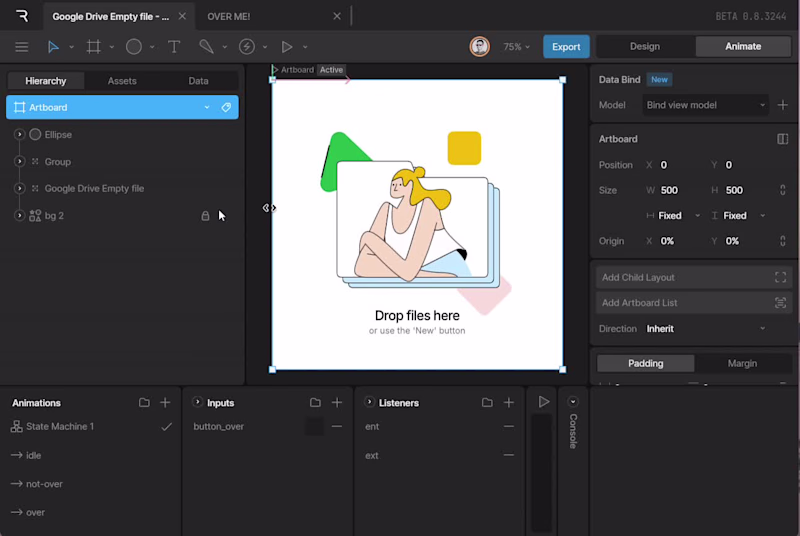800x536 pixels.
Task: Open the Artboard row dropdown chevron
Action: 207,107
